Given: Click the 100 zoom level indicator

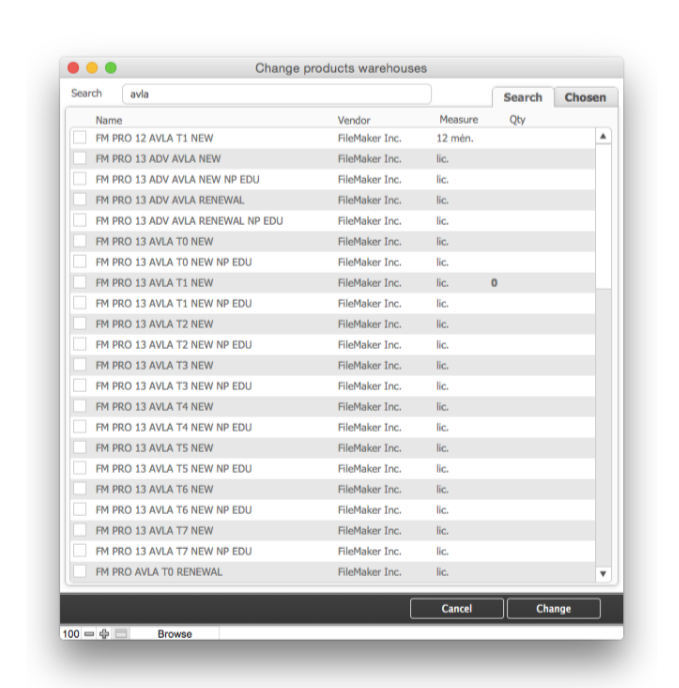Looking at the screenshot, I should point(70,634).
